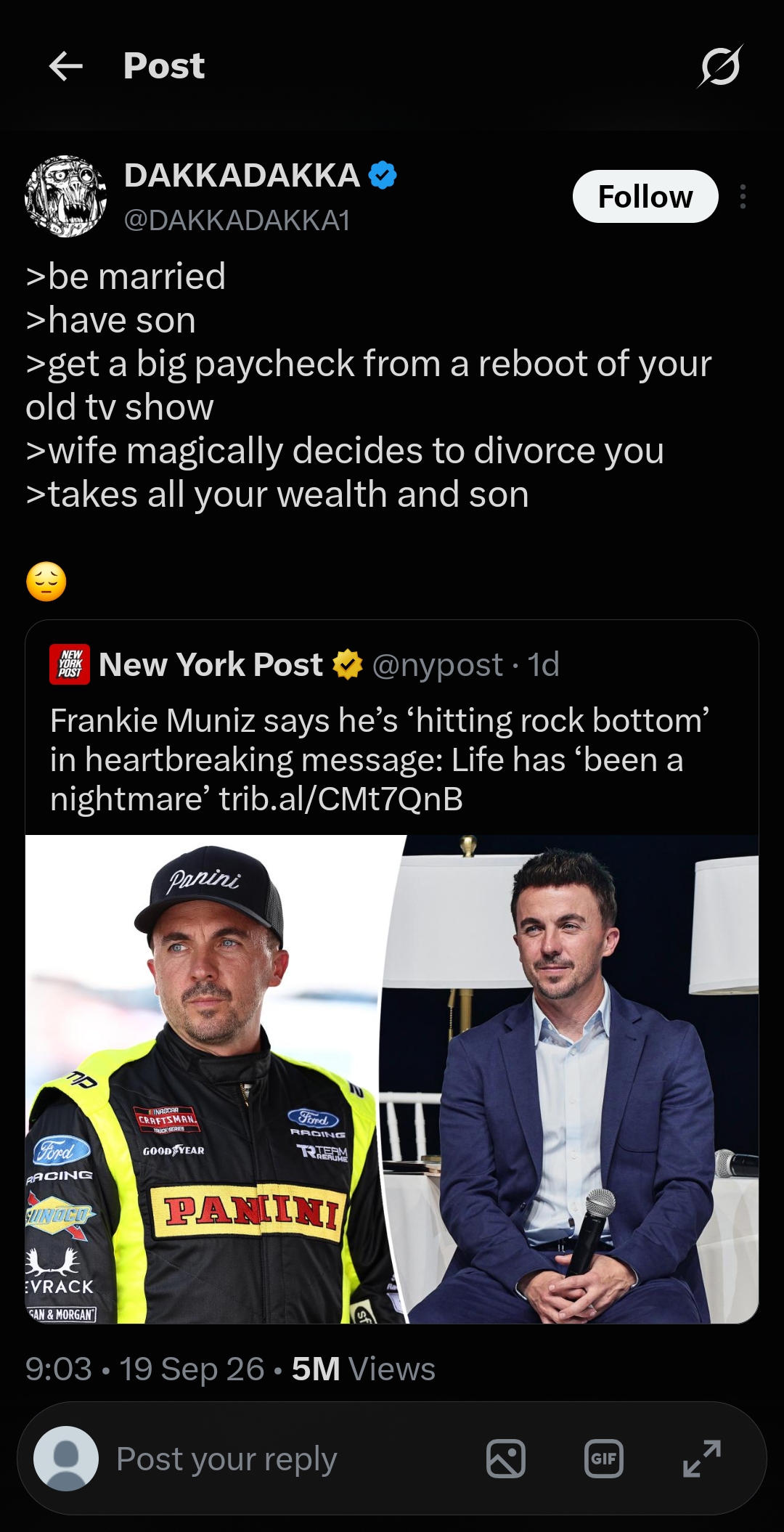Open the @nypost handle in quoted post
784x1532 pixels.
(x=437, y=664)
